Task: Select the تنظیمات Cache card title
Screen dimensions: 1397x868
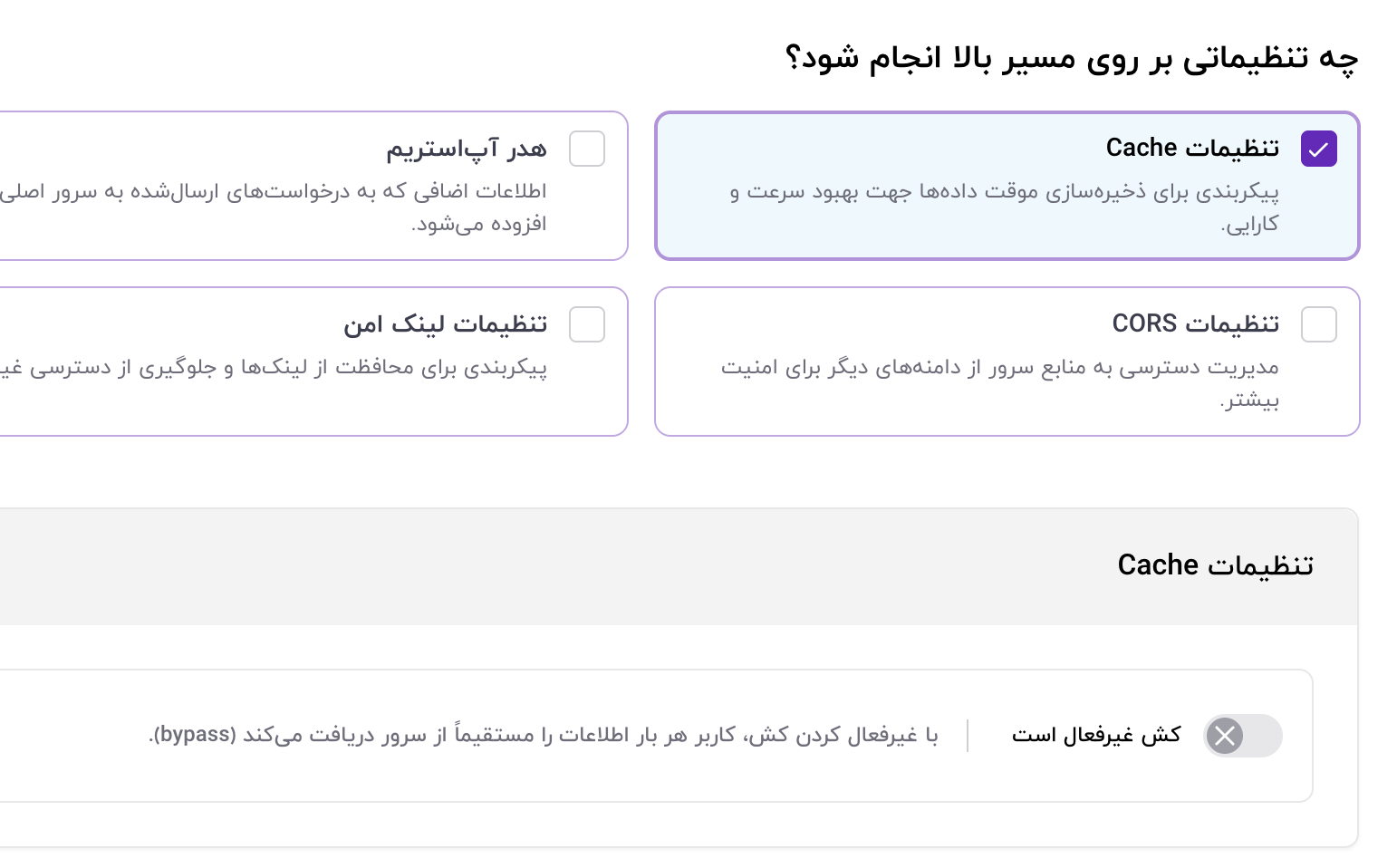Action: 1192,148
